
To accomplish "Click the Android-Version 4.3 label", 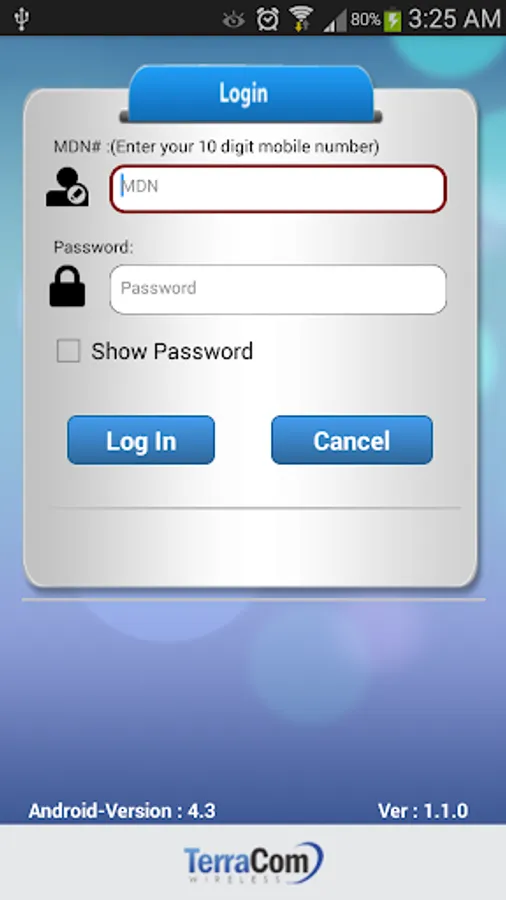I will 122,810.
